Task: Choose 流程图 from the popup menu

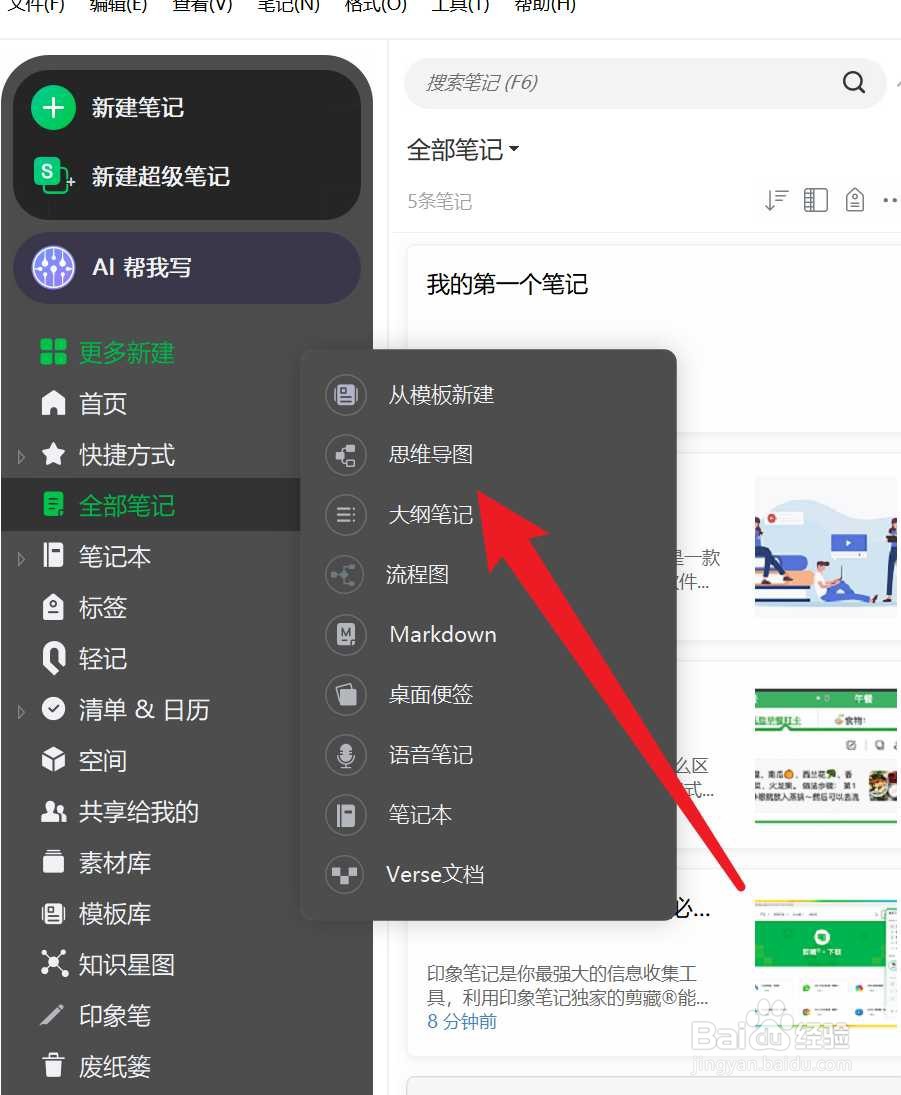Action: point(417,575)
